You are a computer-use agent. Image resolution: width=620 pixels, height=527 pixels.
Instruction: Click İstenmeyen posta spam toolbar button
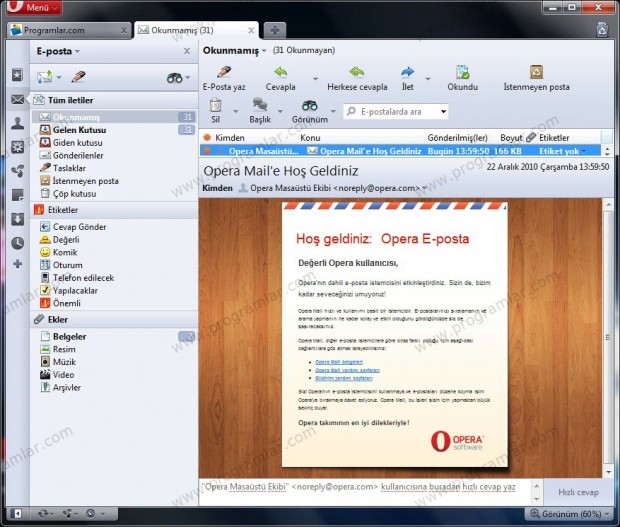coord(537,79)
